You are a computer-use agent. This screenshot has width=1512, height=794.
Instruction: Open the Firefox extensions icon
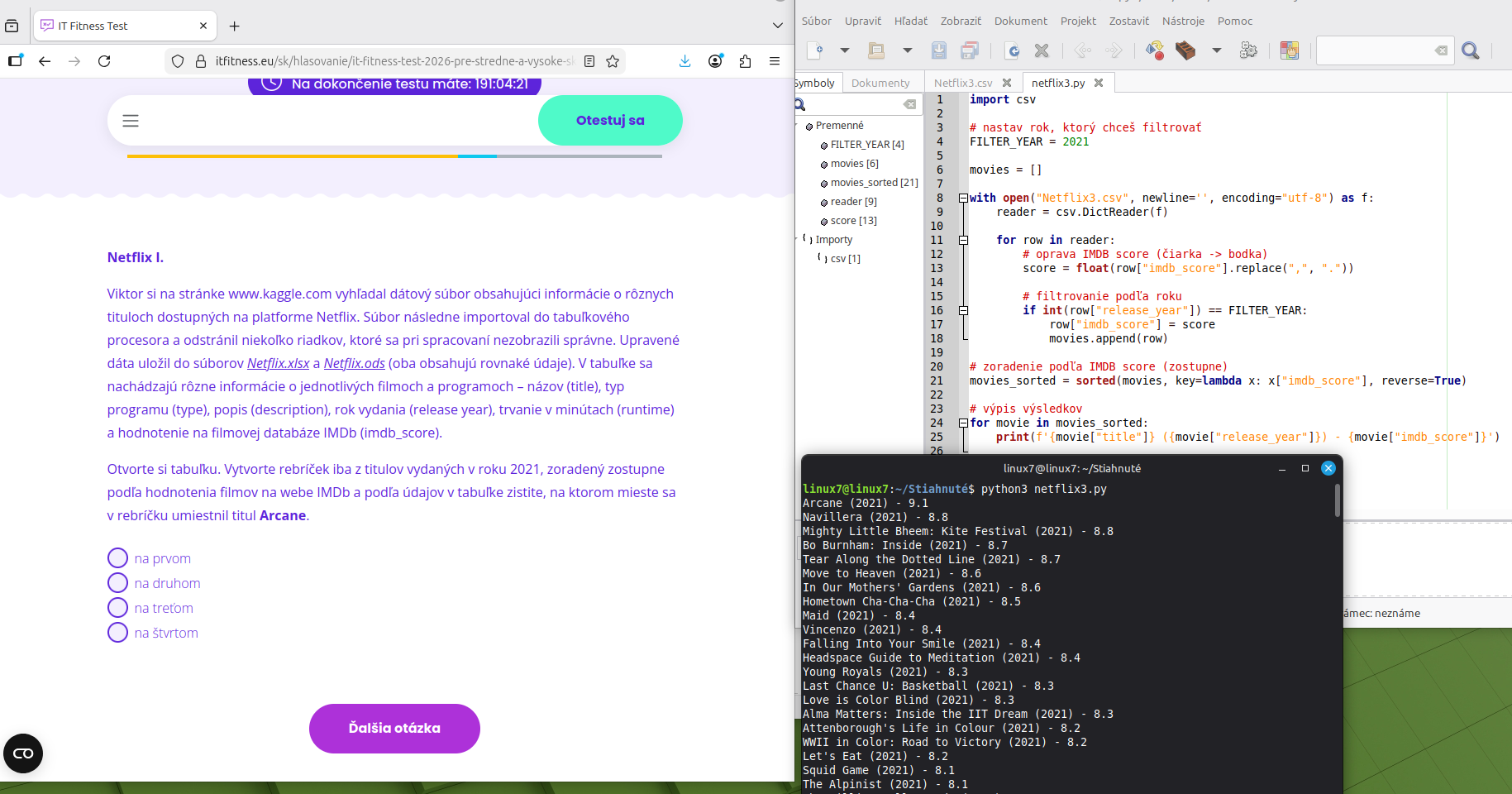[x=745, y=61]
